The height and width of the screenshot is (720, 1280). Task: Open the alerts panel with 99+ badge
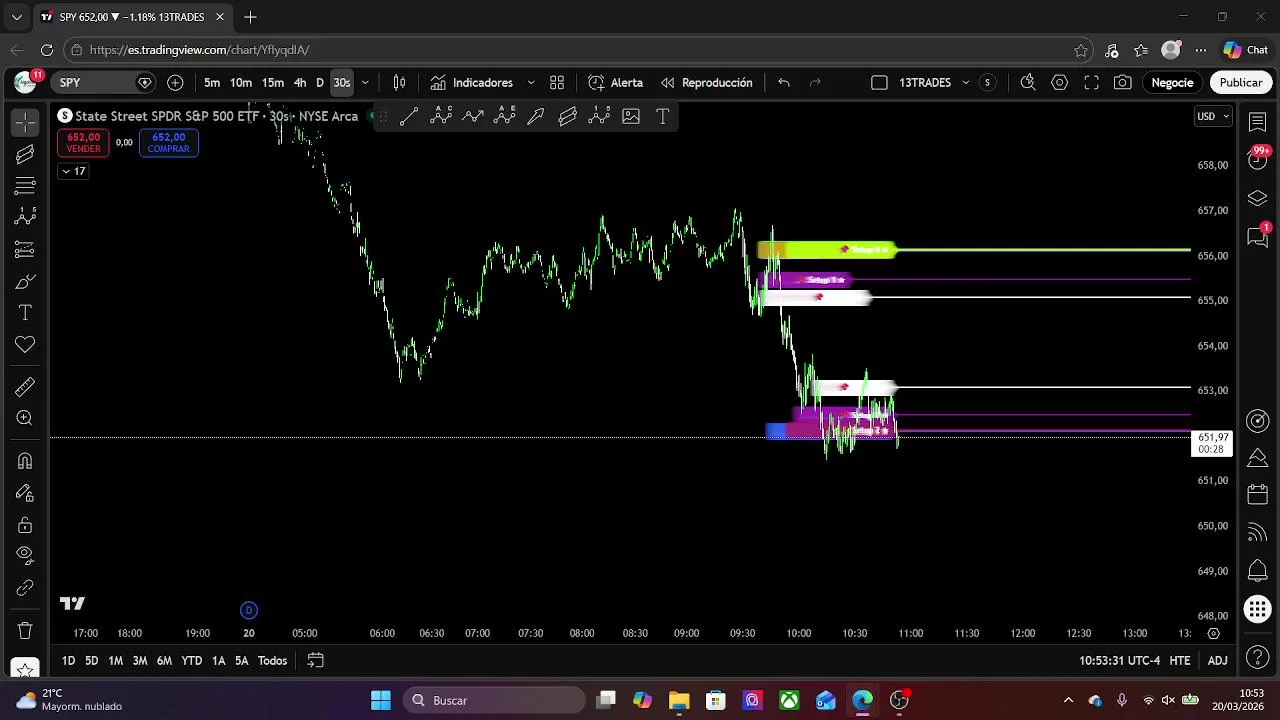(1258, 159)
